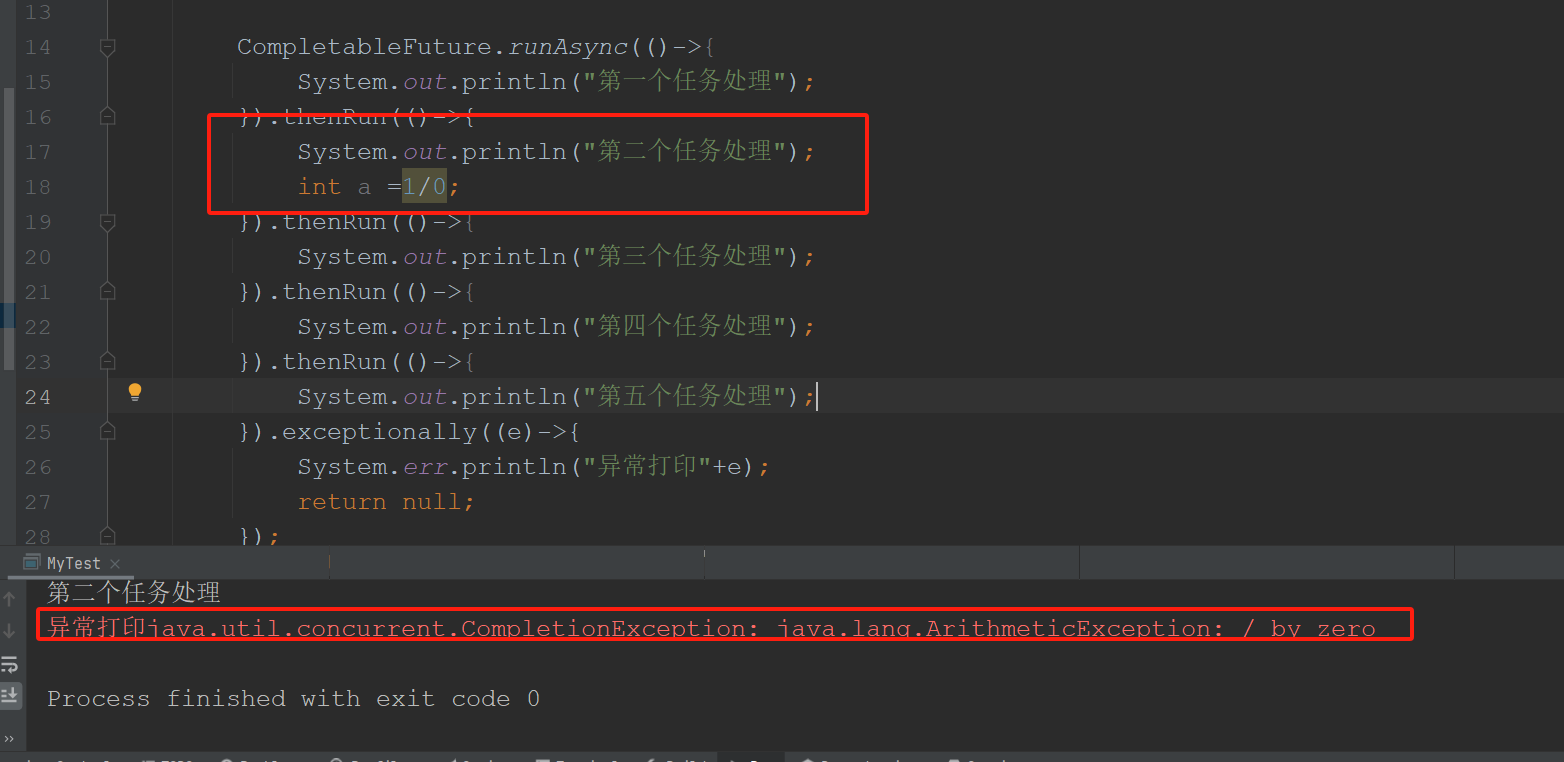The image size is (1564, 762).
Task: Collapse the fold marker at line 19
Action: 108,222
